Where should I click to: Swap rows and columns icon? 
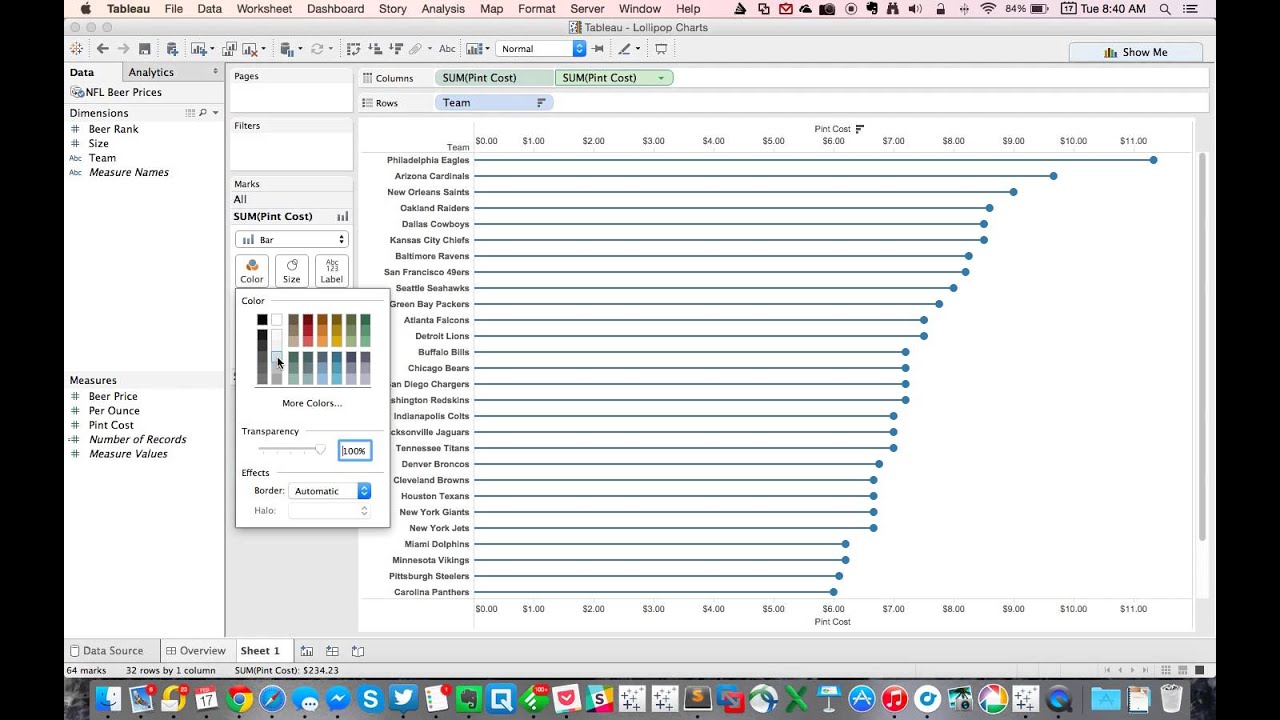coord(353,48)
